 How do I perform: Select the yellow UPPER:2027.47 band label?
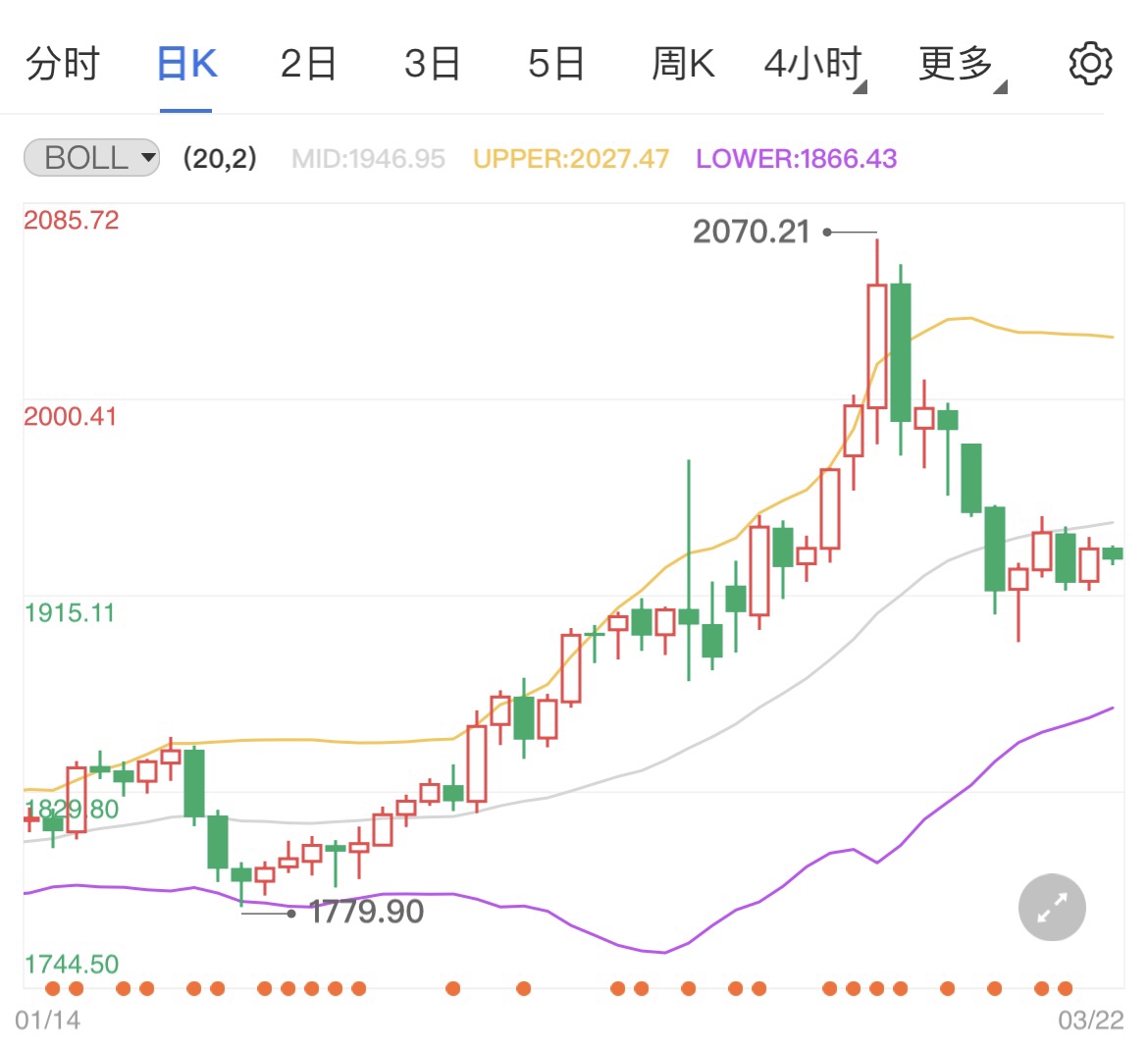[570, 158]
